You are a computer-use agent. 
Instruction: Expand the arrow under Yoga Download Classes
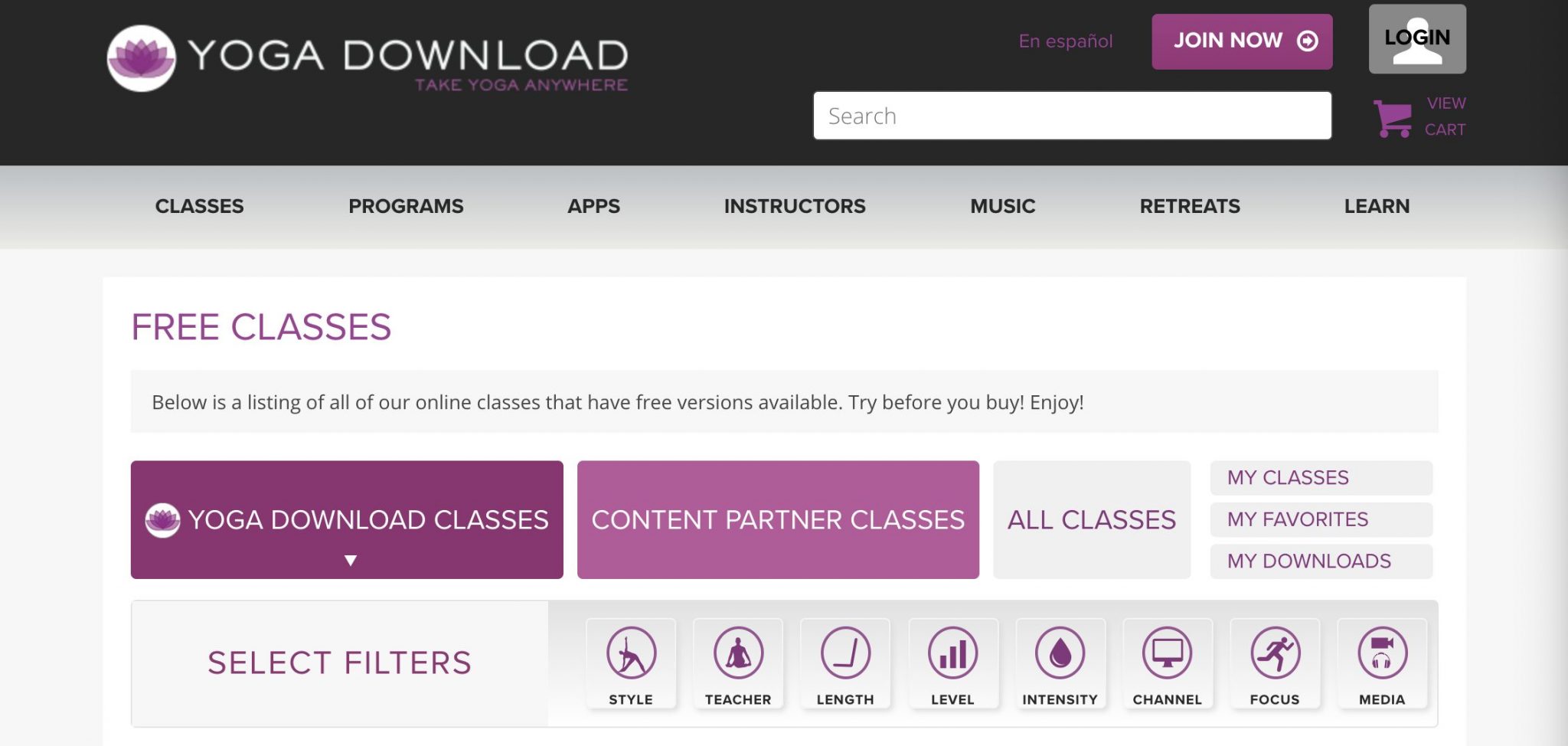click(x=351, y=561)
